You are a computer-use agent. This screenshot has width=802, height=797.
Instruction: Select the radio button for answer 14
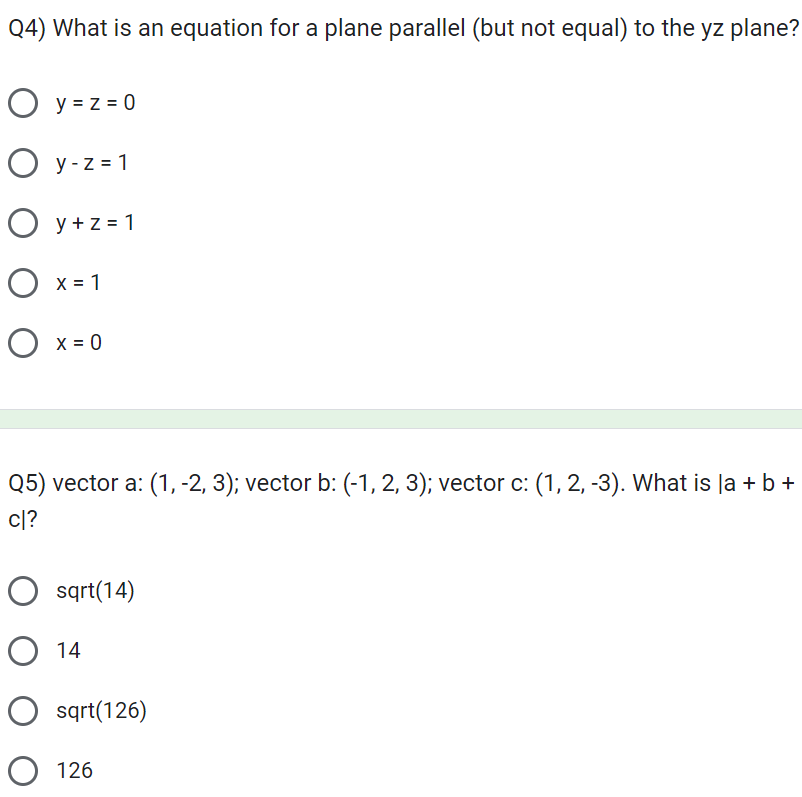(22, 650)
